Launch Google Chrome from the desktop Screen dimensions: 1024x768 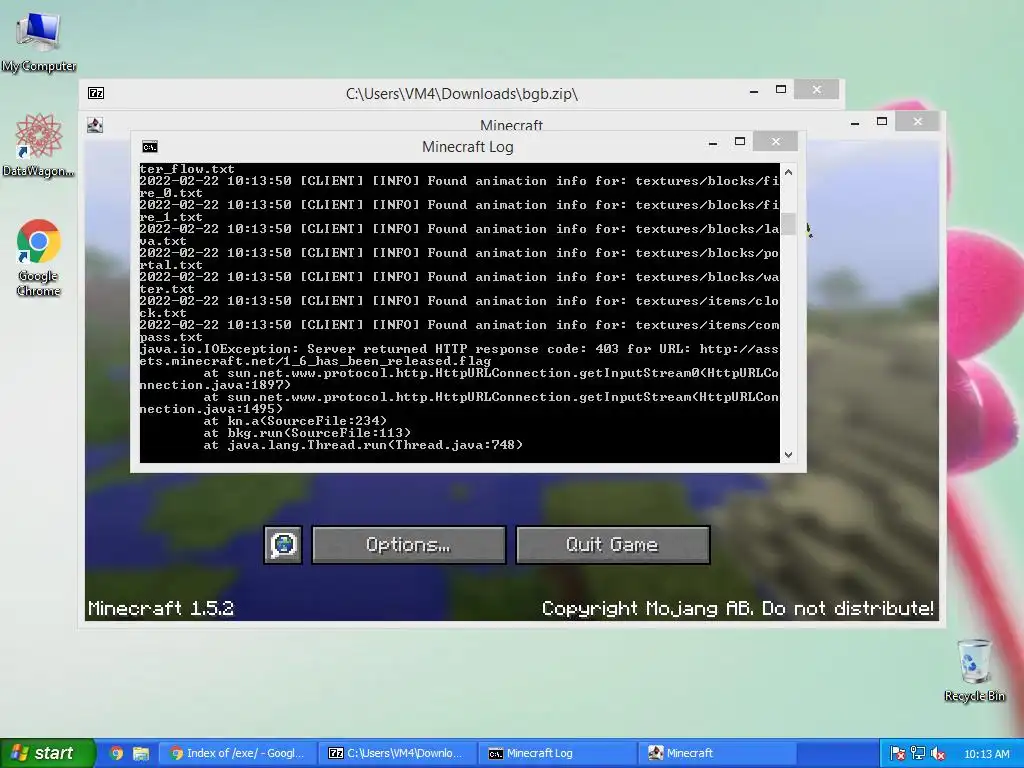[x=39, y=257]
